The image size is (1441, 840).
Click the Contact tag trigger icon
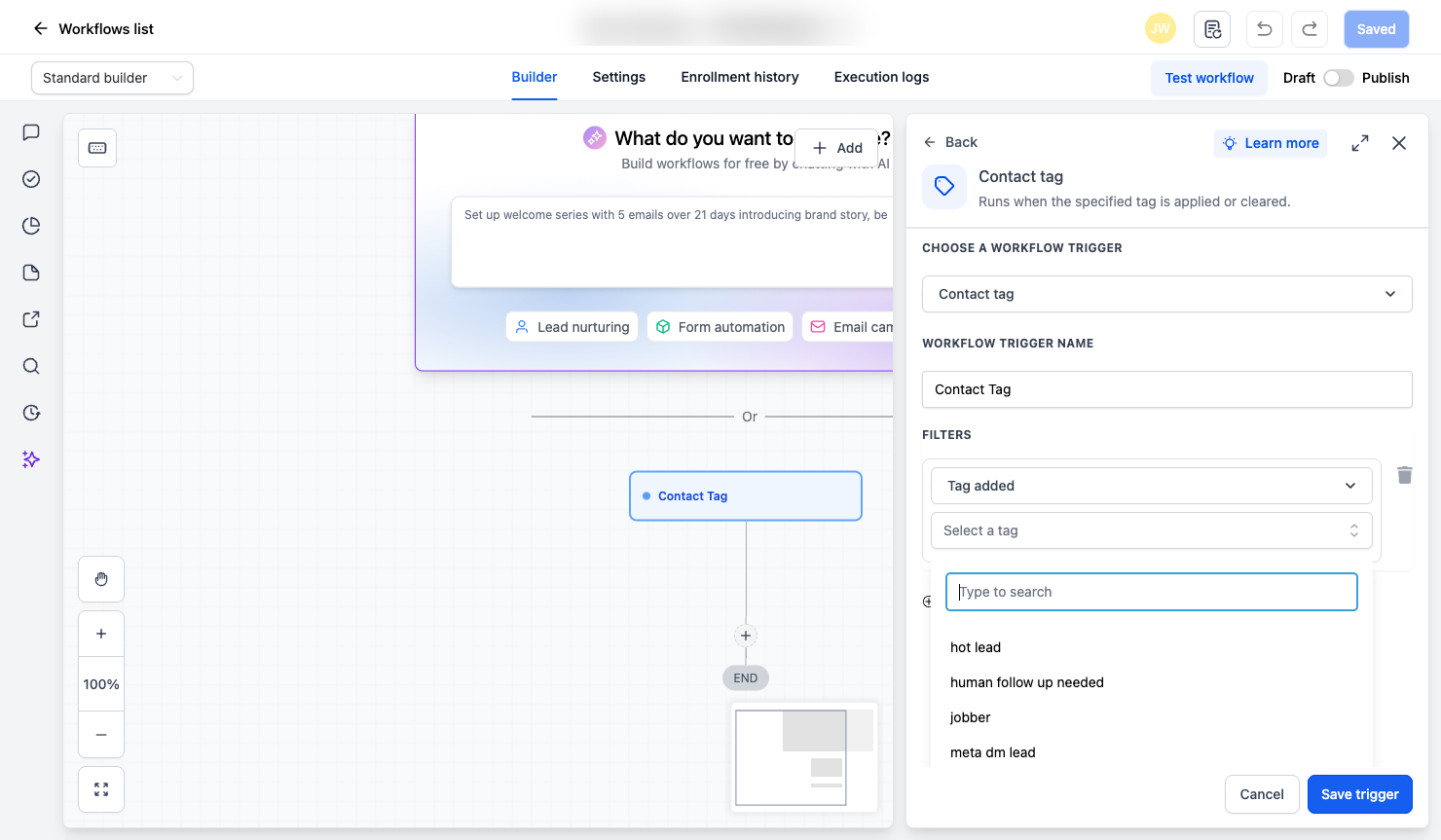[x=944, y=187]
